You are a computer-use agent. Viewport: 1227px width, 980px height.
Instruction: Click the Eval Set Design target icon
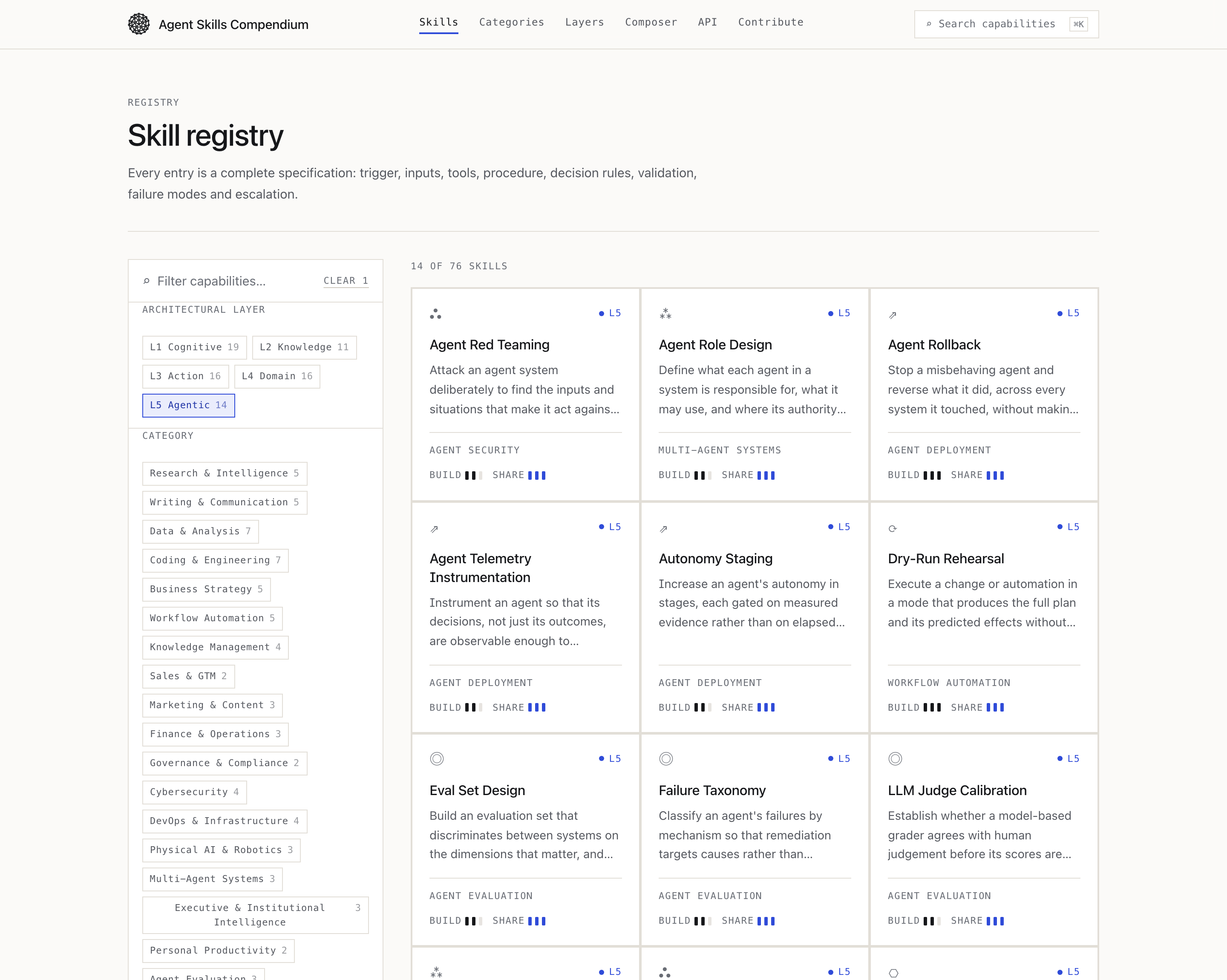click(x=437, y=758)
